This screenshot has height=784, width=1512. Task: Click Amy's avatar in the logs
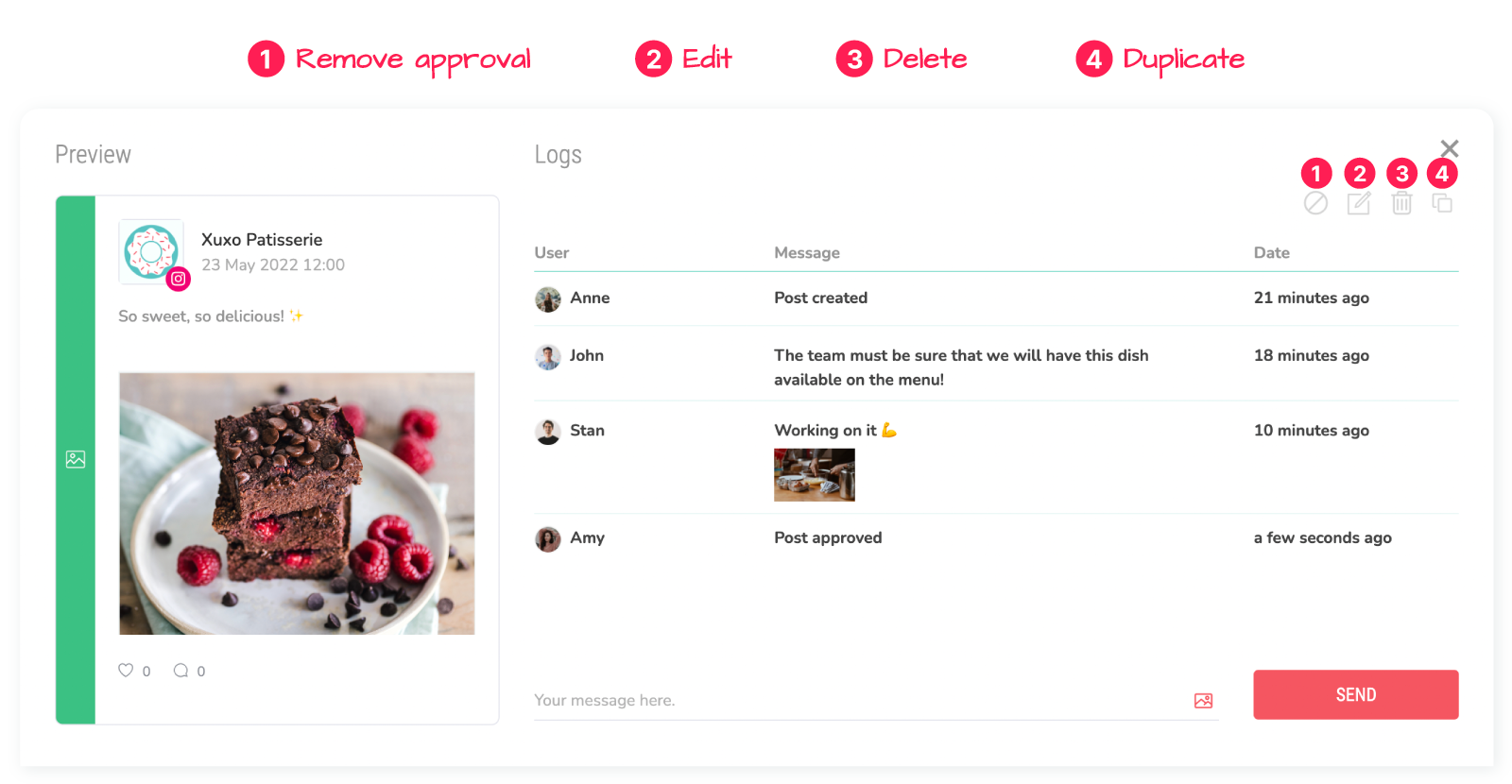(x=548, y=539)
